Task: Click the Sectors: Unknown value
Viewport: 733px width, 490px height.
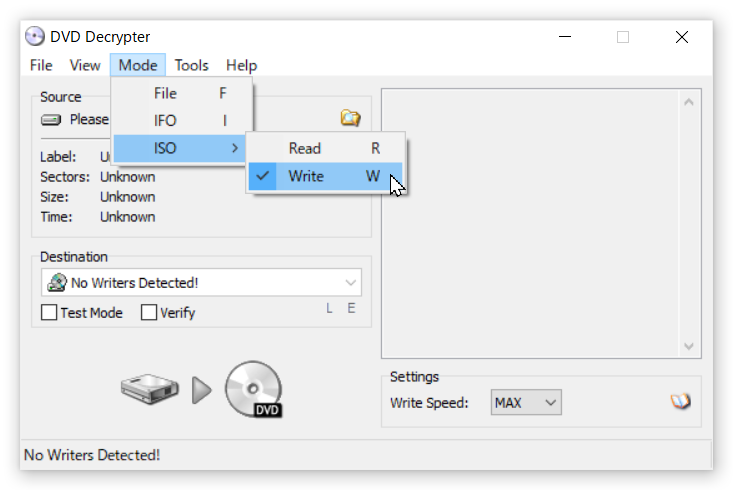Action: pos(128,177)
